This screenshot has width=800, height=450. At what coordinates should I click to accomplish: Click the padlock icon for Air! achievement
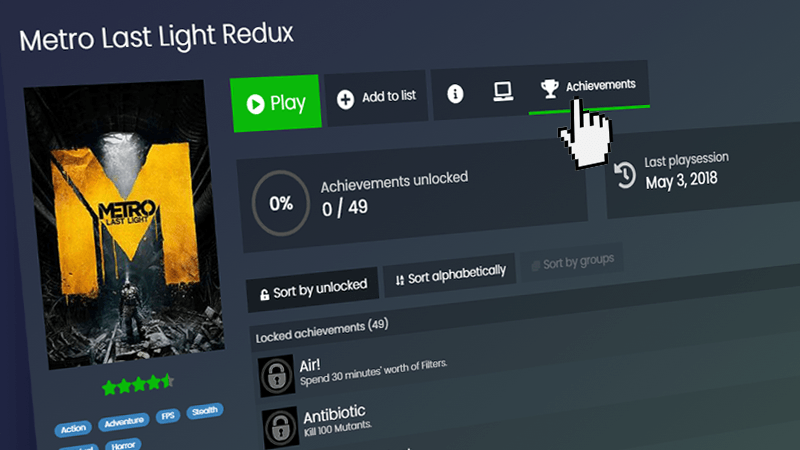click(x=276, y=376)
